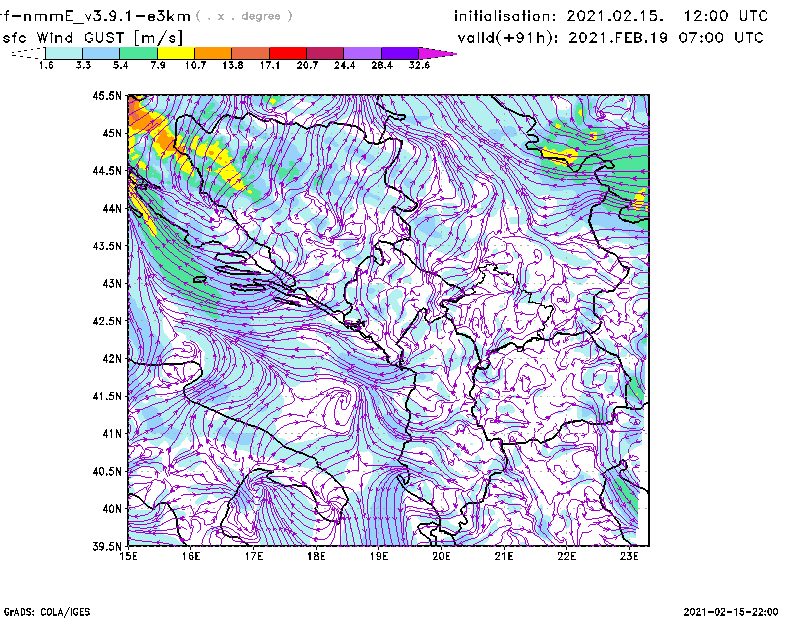This screenshot has width=800, height=618.
Task: Click the magenta arrow above 32.6
Action: coord(437,53)
